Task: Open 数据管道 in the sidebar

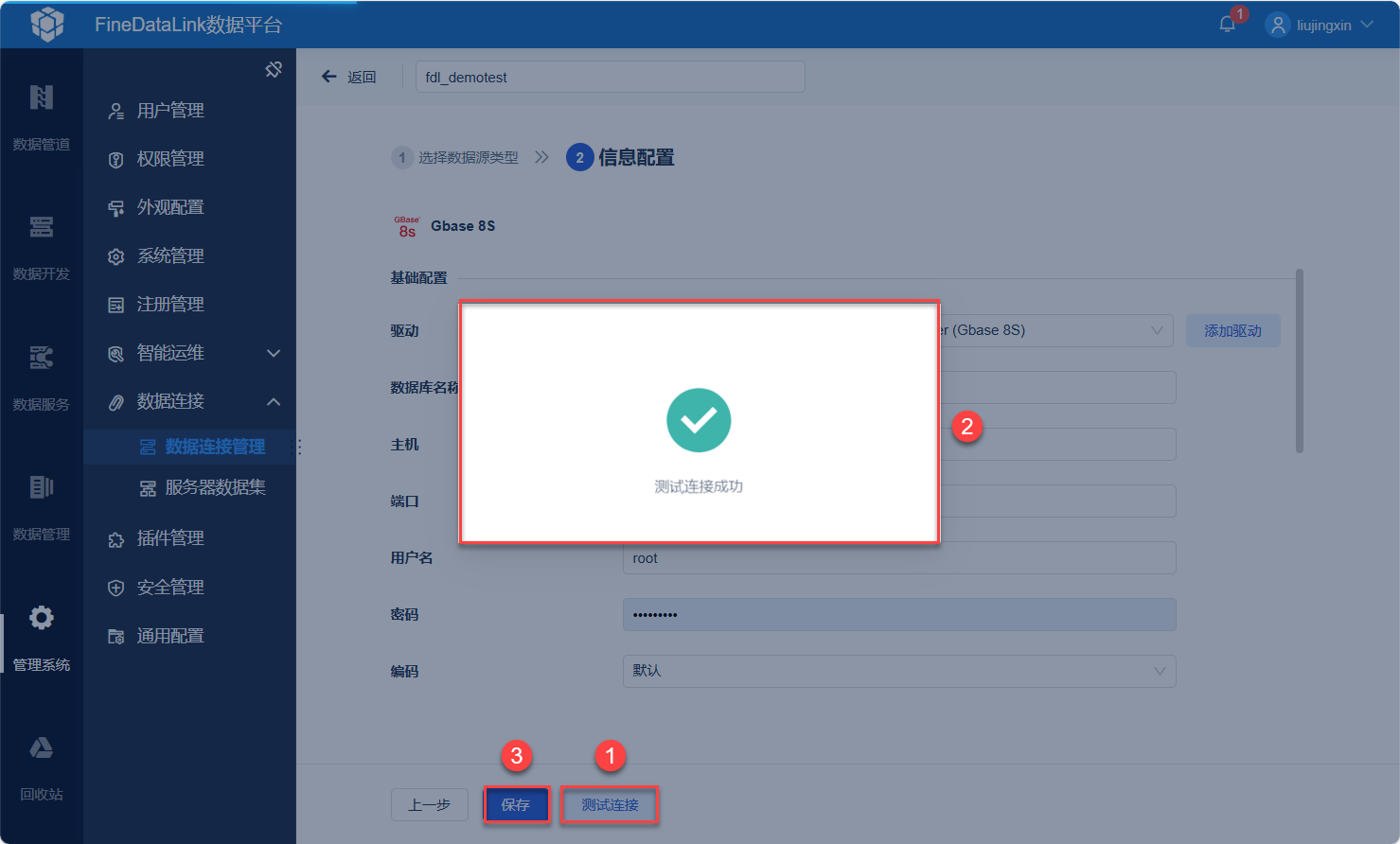Action: coord(42,117)
